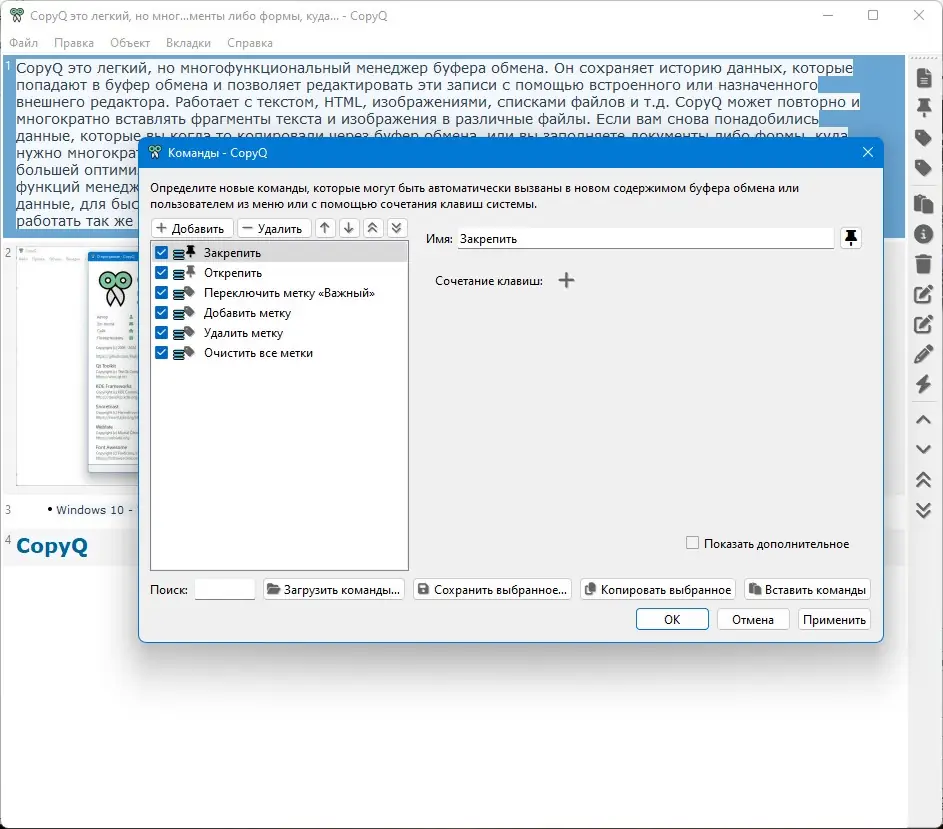Uncheck the «Закрепить» command checkbox
Viewport: 943px width, 829px height.
(161, 253)
